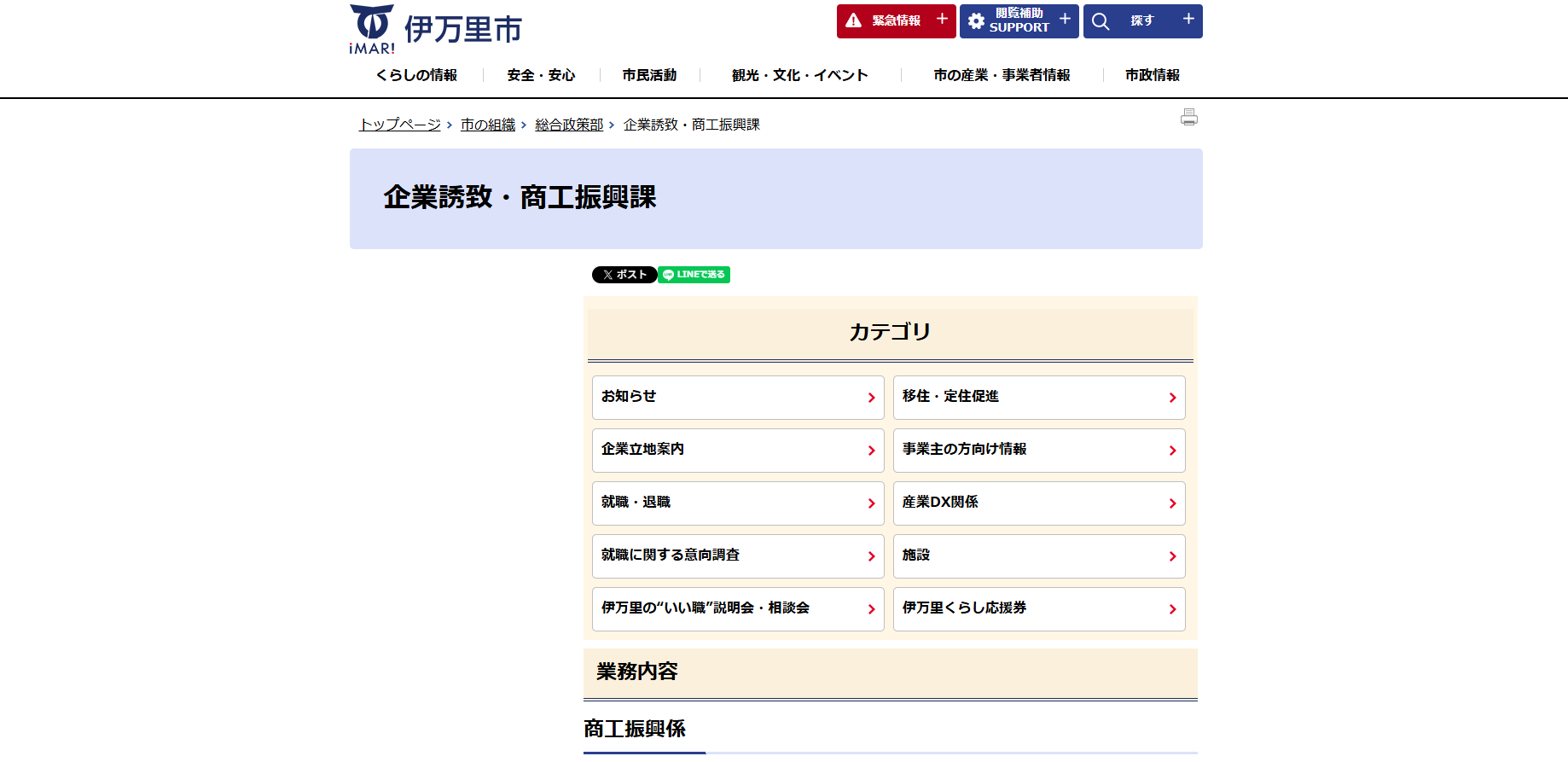
Task: Click the emergency warning triangle icon
Action: (854, 20)
